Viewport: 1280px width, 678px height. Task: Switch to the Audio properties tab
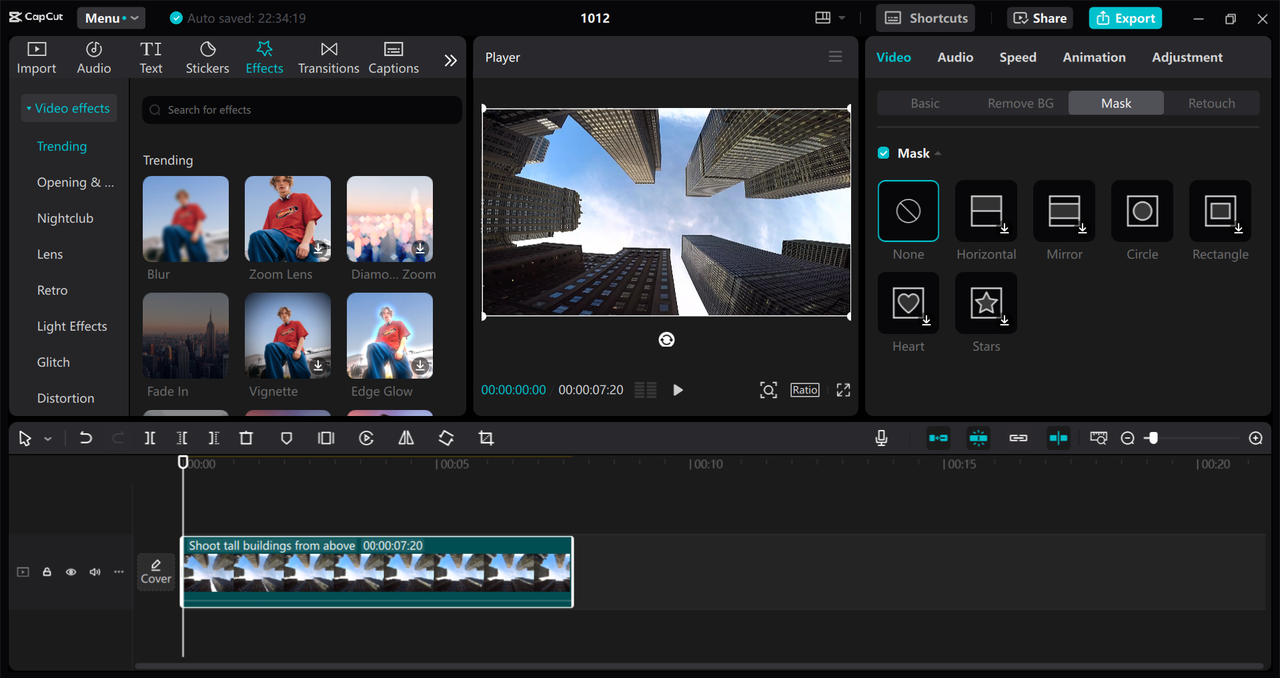(955, 57)
